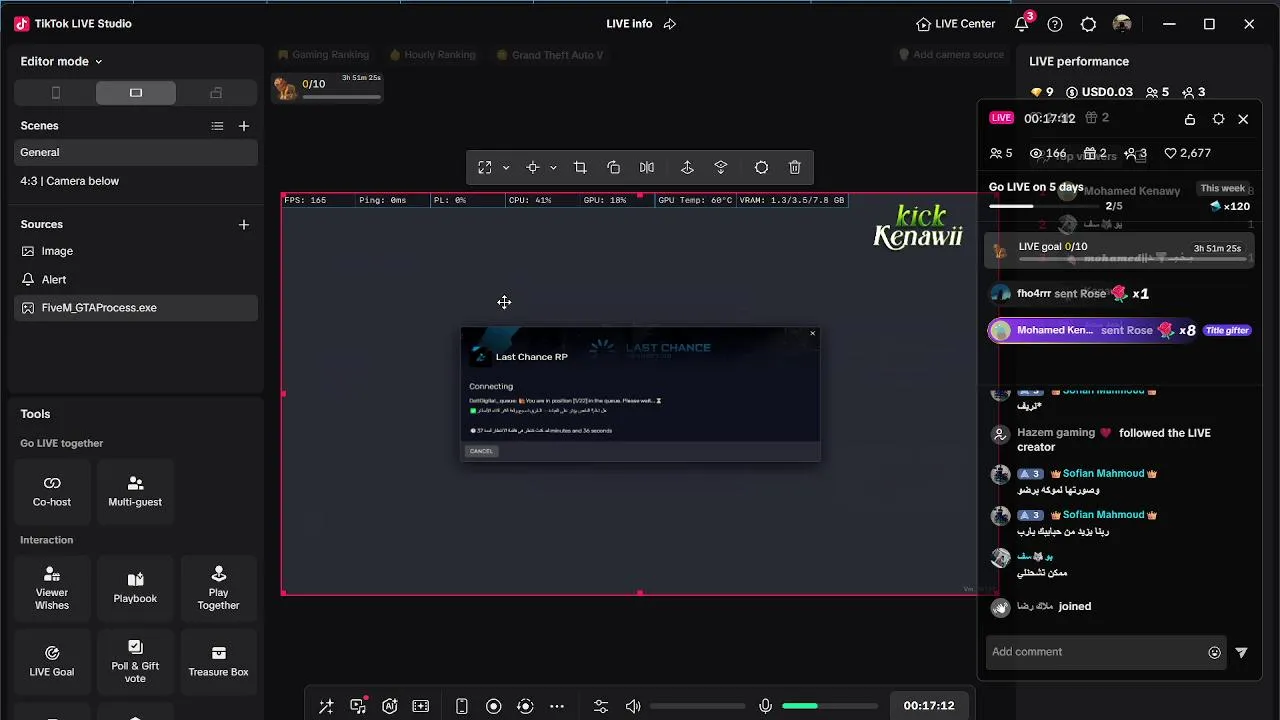
Task: Open the media and music icon at bottom
Action: point(358,706)
